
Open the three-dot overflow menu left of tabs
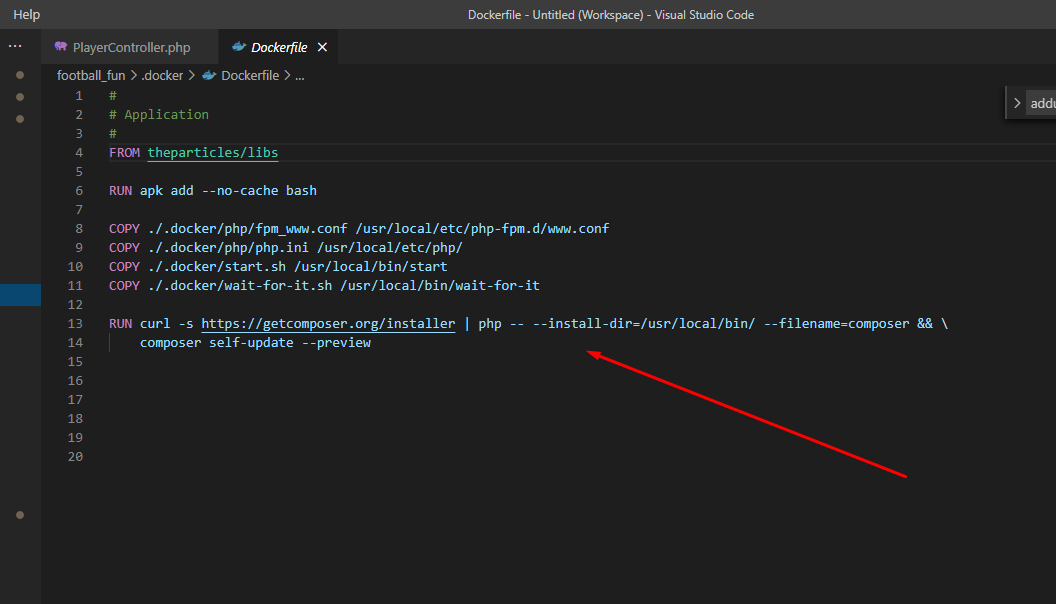(x=15, y=46)
